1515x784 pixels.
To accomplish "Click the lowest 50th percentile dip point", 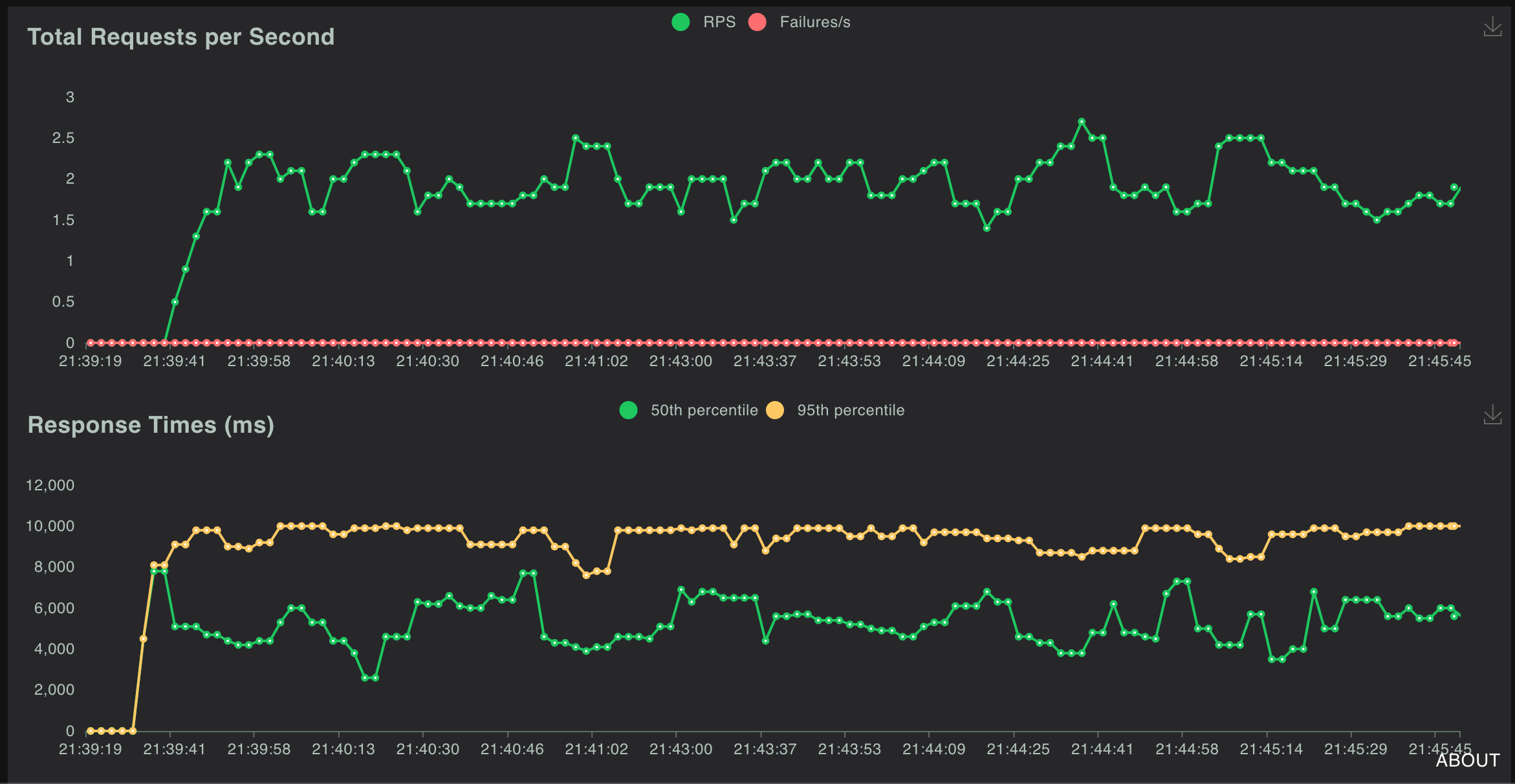I will click(365, 678).
